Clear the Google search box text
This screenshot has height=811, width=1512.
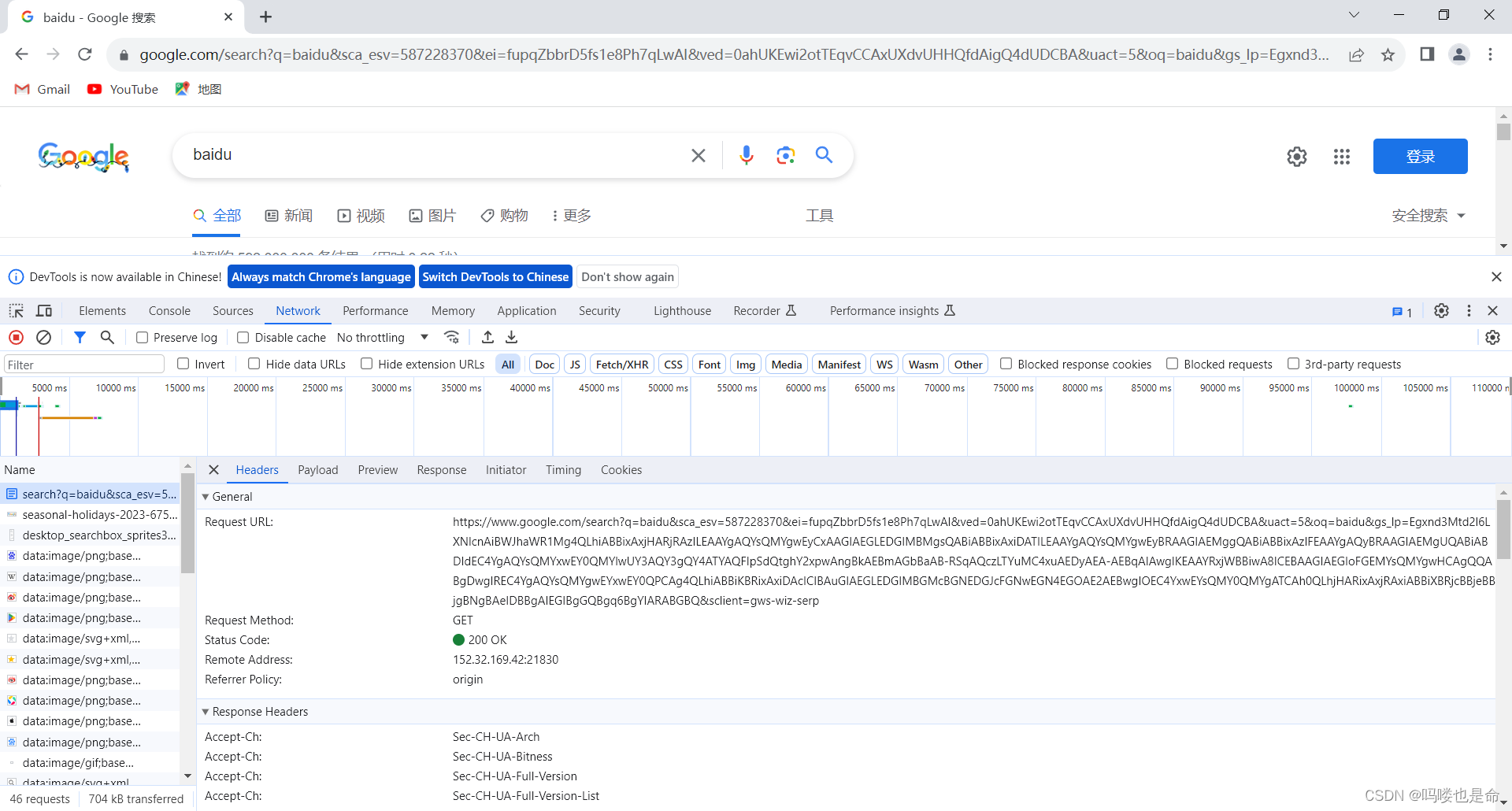tap(699, 155)
